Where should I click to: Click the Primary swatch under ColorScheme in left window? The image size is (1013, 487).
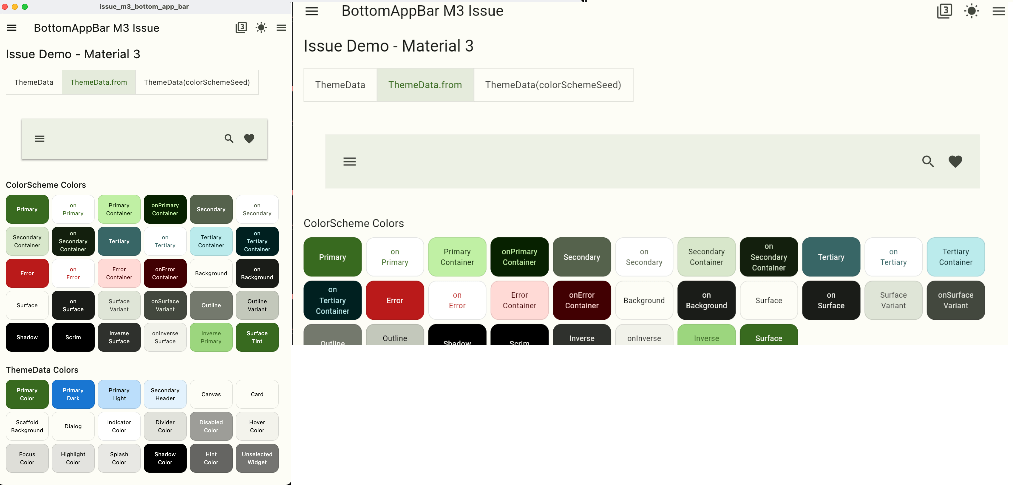27,209
